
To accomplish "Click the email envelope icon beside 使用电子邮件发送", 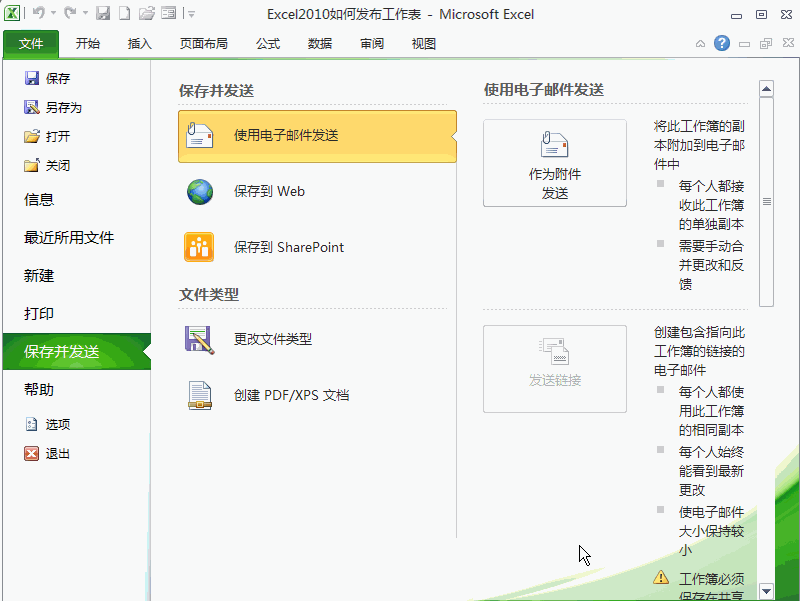I will click(x=199, y=135).
